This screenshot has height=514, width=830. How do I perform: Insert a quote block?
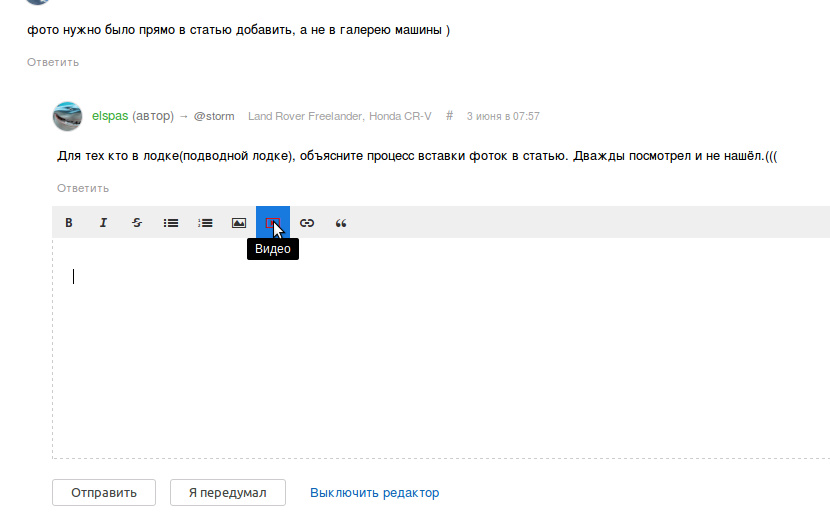coord(341,223)
